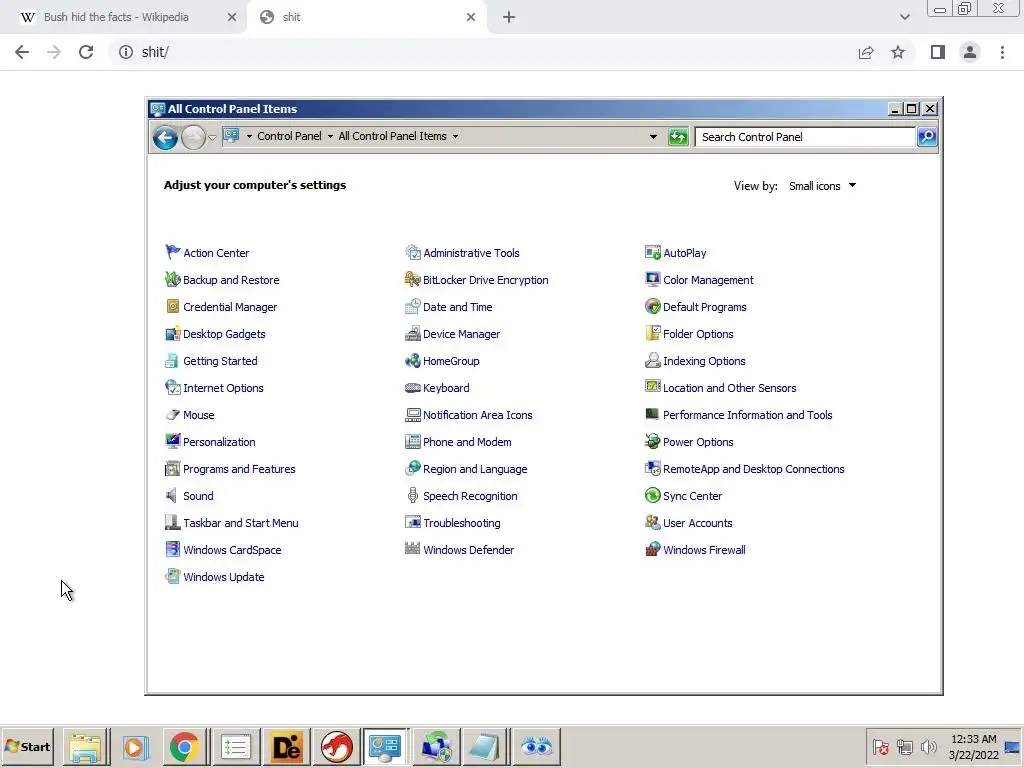Open the Personalization link

[x=219, y=441]
